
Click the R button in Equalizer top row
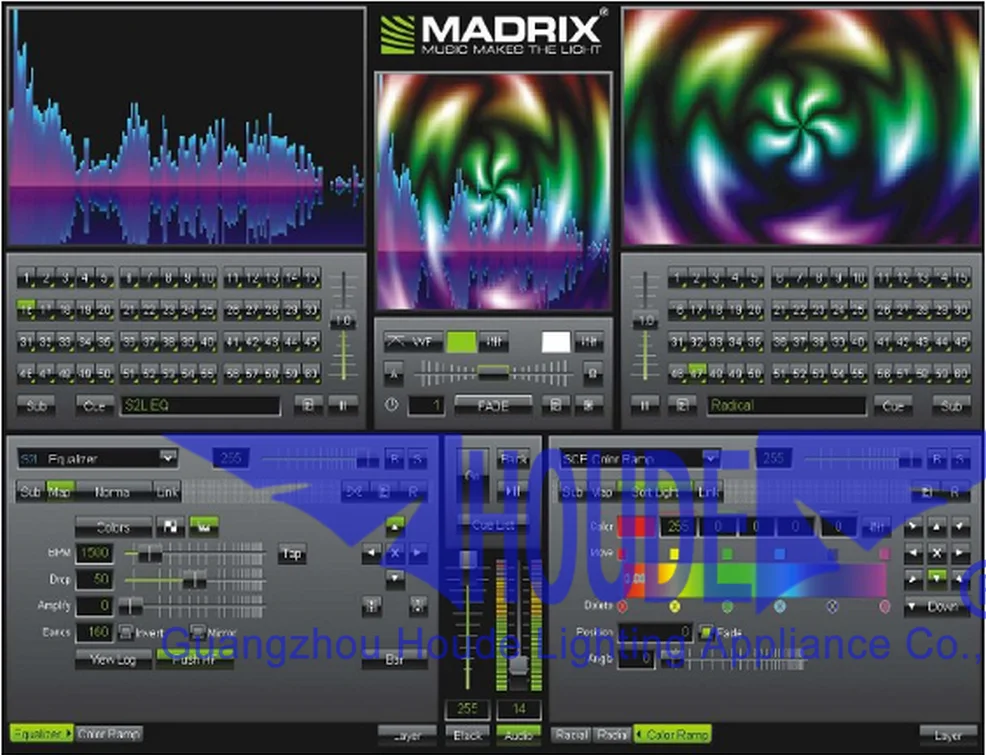[x=394, y=459]
